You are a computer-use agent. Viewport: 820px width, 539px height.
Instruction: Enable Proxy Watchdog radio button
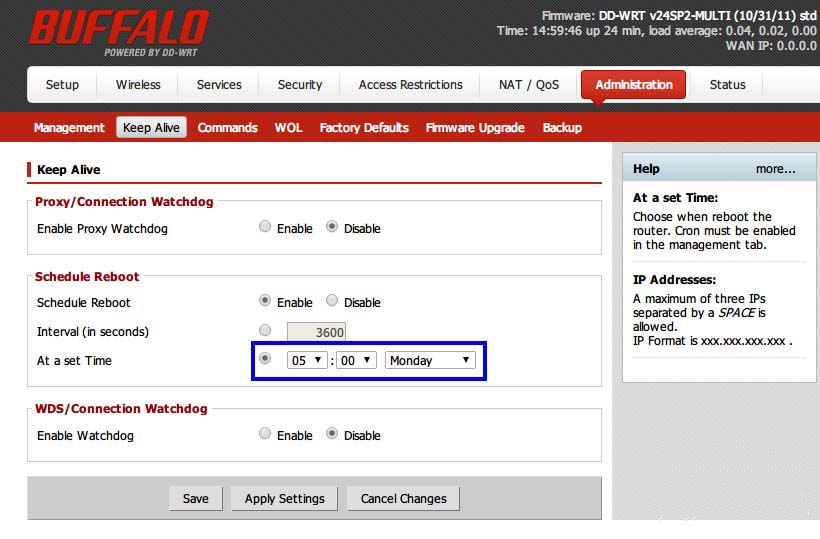tap(265, 226)
